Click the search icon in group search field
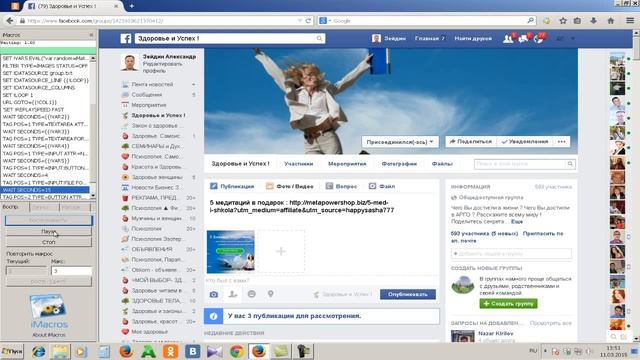This screenshot has height=360, width=640. (x=570, y=164)
